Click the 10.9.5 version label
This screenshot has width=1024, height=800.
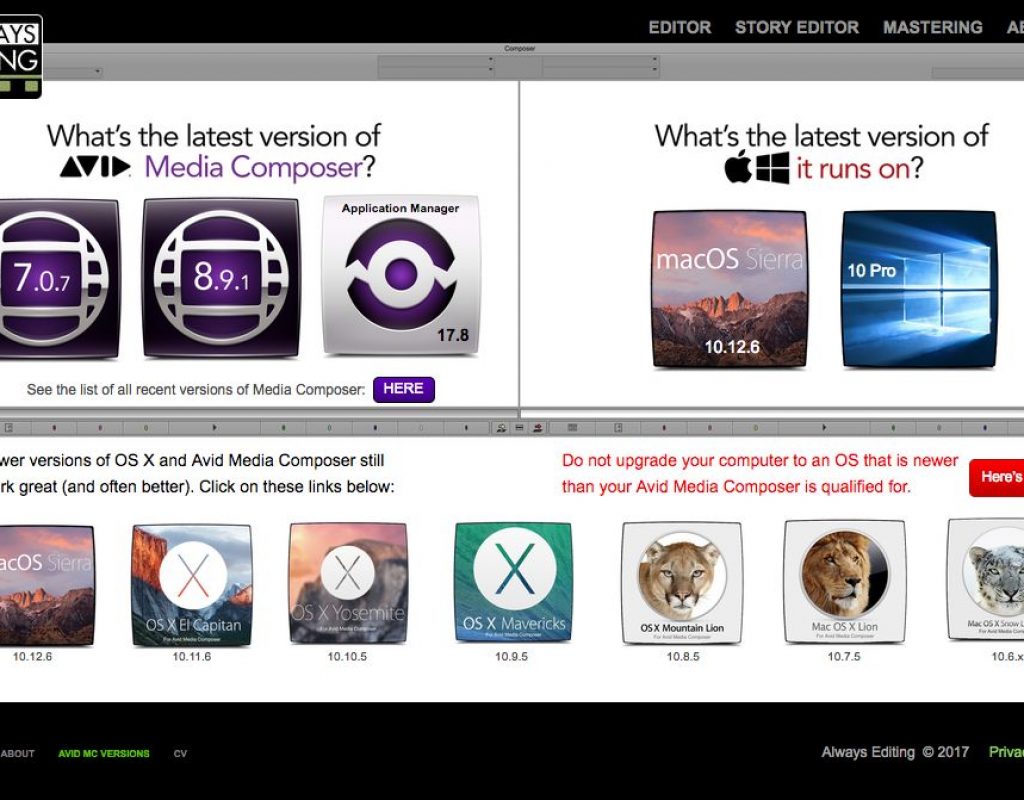click(511, 657)
